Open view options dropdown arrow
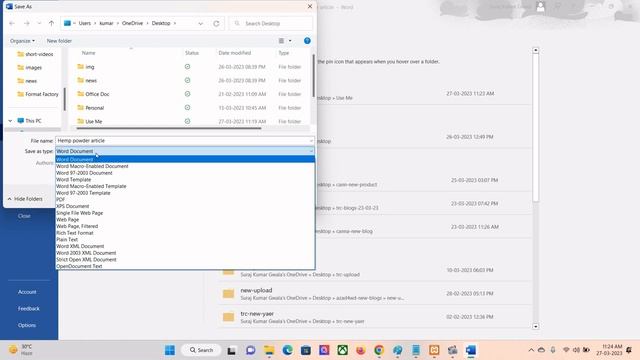 [290, 41]
